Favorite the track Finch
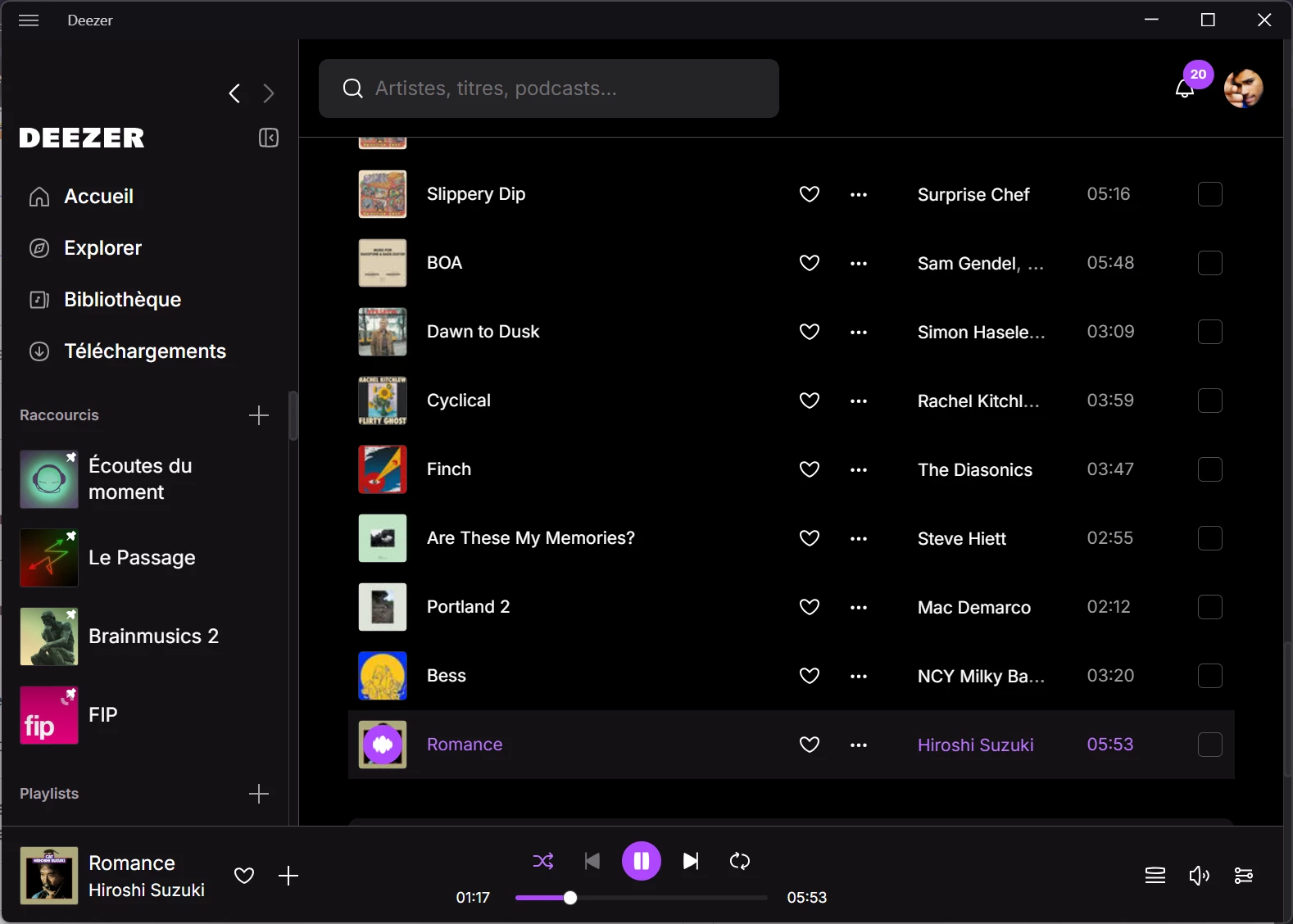 pyautogui.click(x=810, y=469)
